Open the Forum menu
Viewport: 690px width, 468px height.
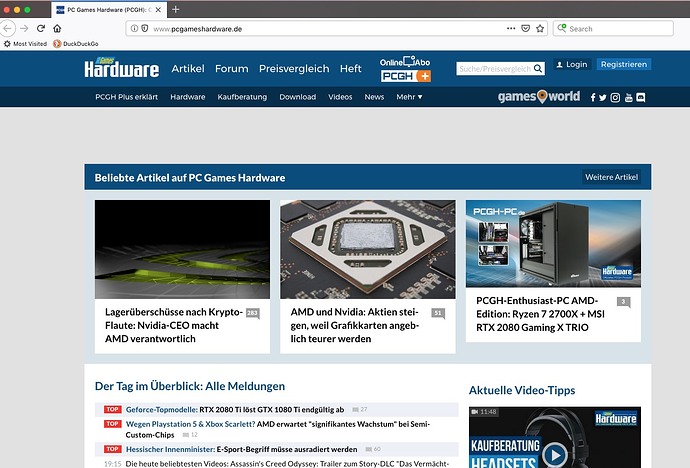pyautogui.click(x=231, y=69)
